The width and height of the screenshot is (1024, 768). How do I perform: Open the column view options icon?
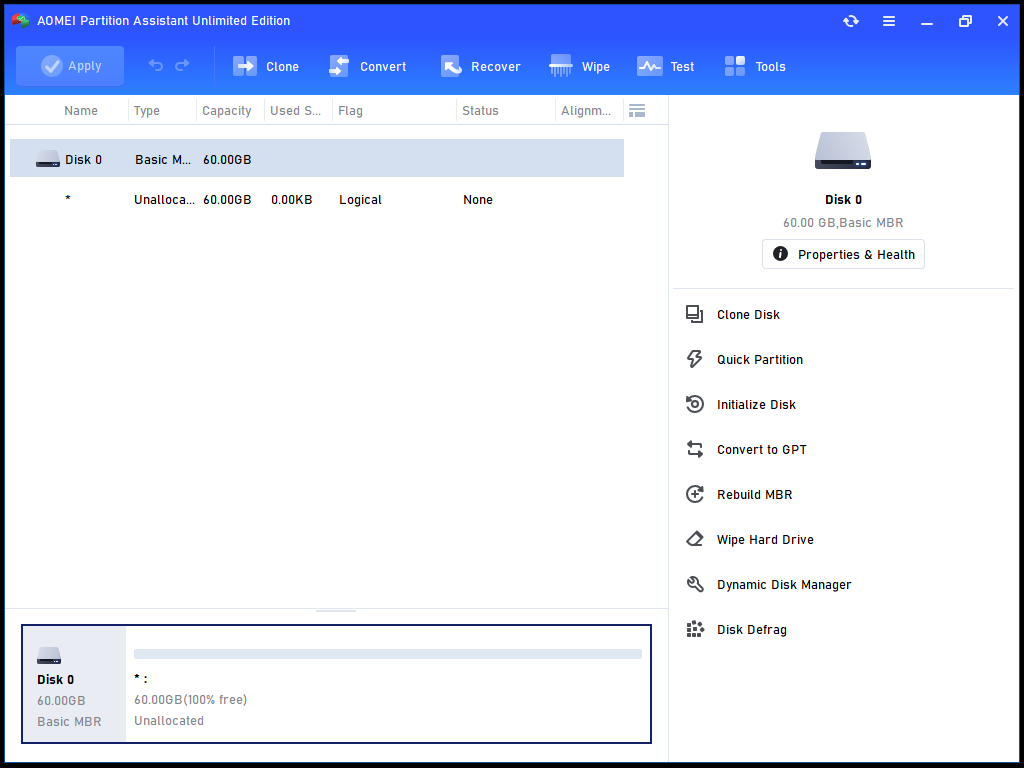pyautogui.click(x=637, y=110)
